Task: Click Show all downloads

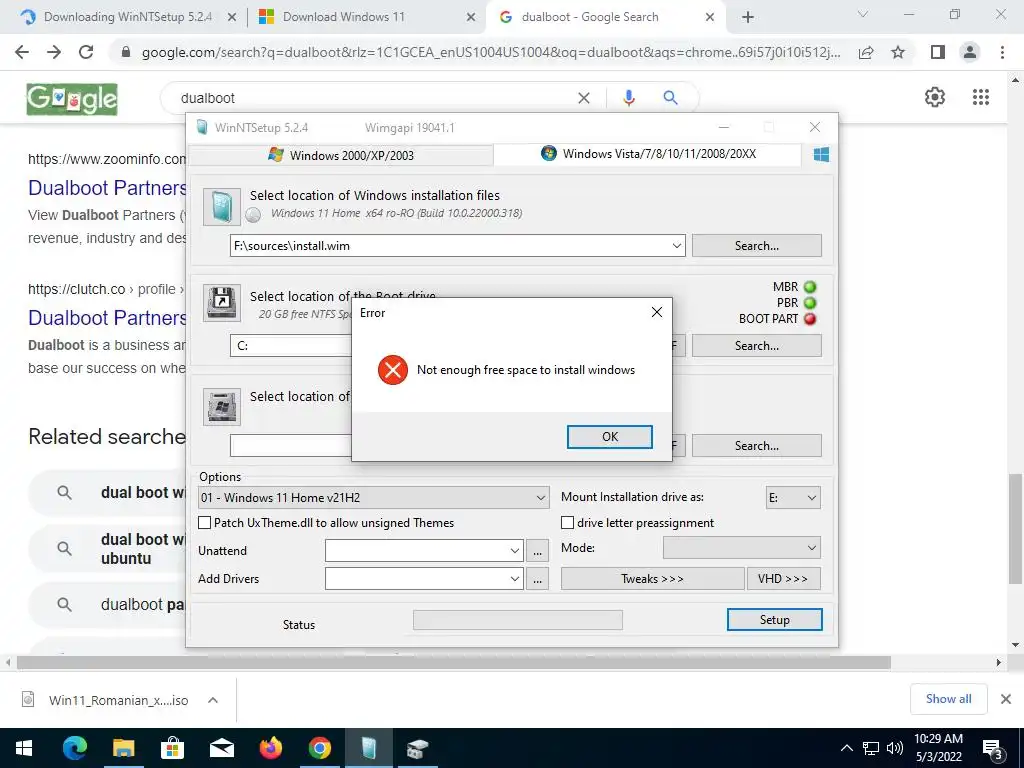Action: 948,699
